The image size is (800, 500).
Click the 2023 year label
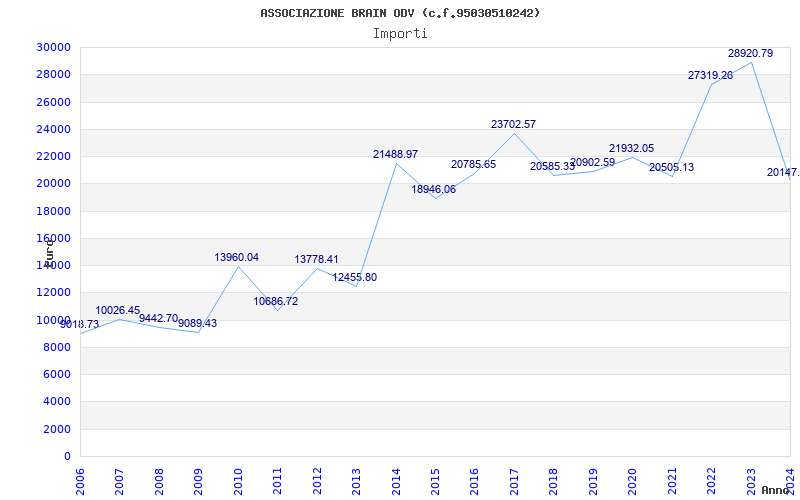point(751,480)
